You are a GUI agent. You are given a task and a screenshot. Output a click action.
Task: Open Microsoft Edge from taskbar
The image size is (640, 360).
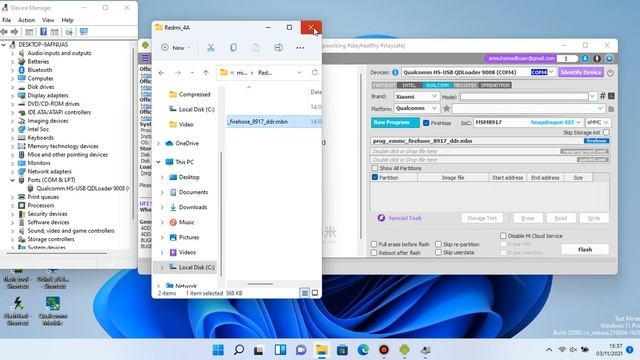363,350
